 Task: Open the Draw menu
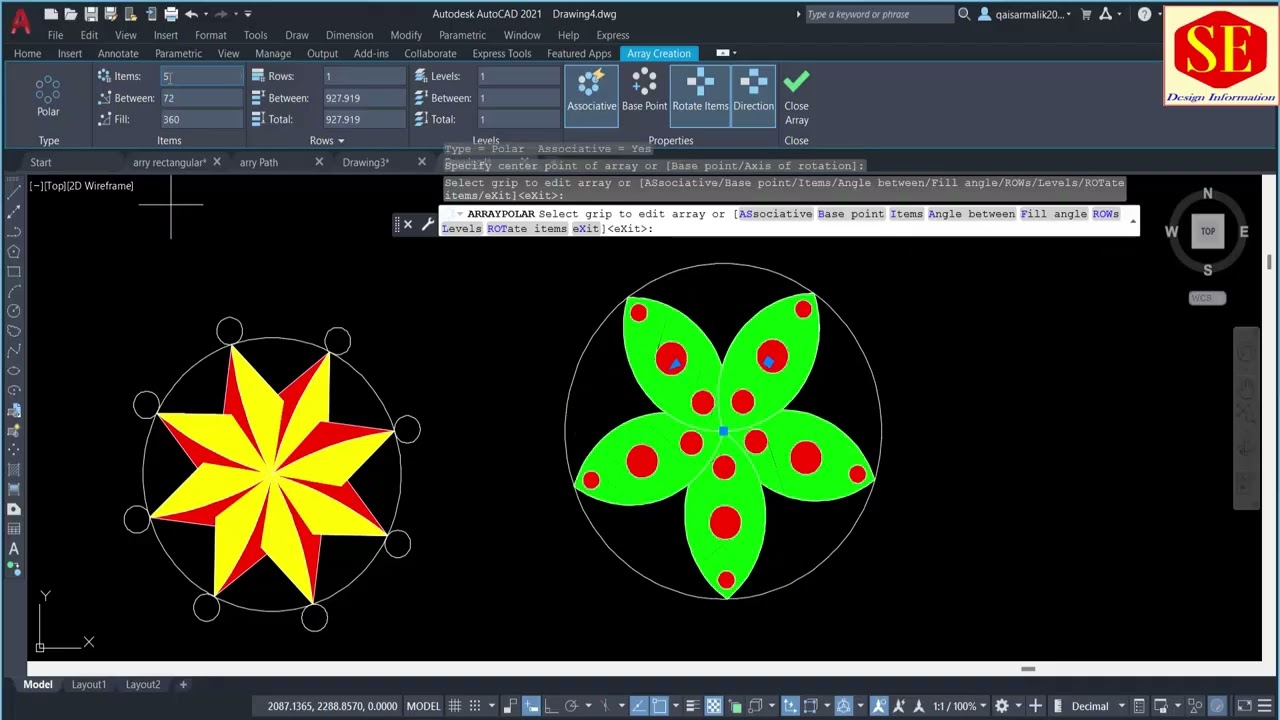297,35
